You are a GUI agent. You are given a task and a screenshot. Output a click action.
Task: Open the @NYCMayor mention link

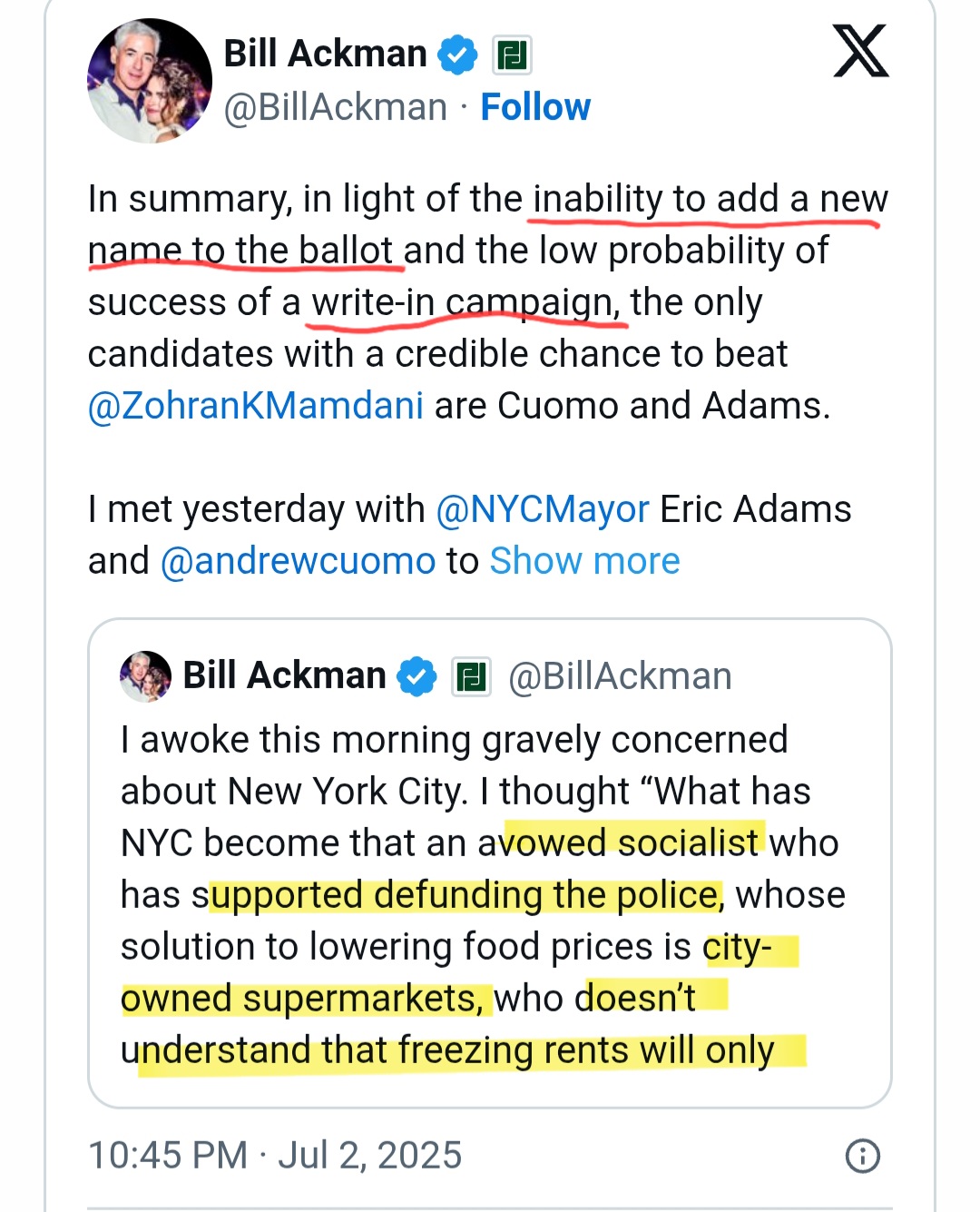[x=543, y=509]
